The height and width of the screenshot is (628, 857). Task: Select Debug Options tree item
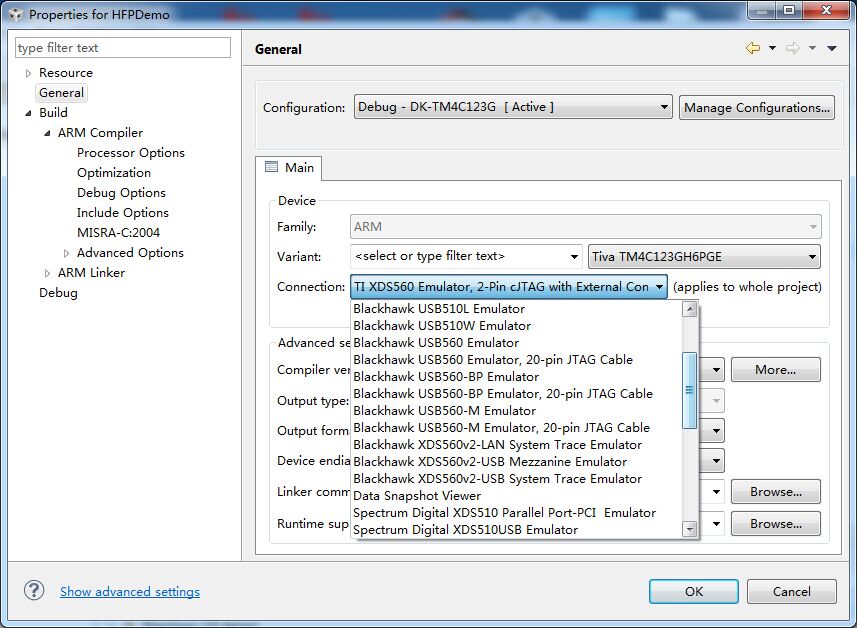(x=121, y=193)
